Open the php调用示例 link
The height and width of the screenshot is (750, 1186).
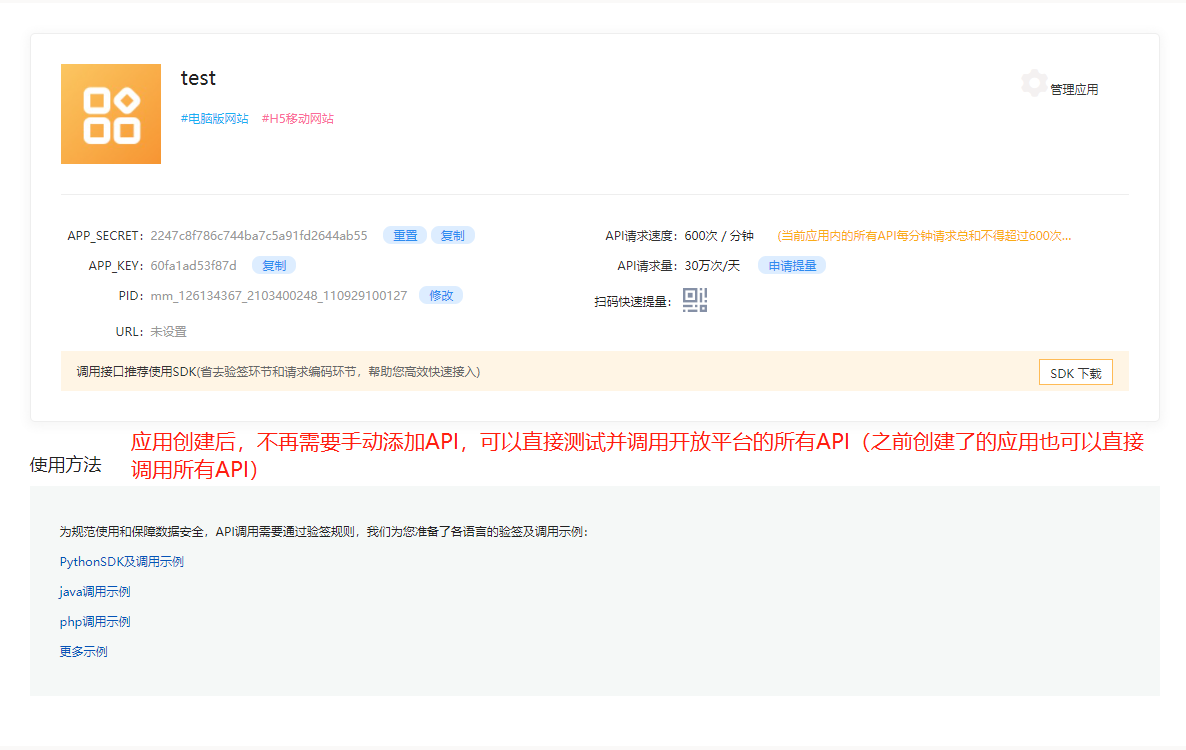coord(95,622)
